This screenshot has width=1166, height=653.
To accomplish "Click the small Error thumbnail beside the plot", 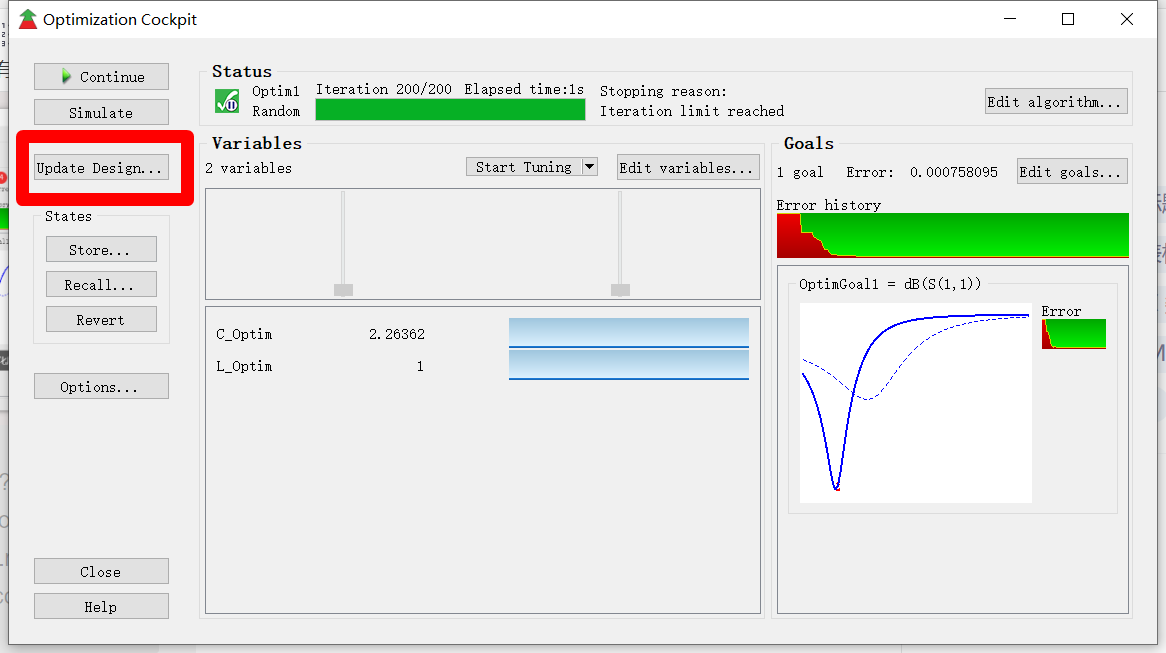I will coord(1074,334).
